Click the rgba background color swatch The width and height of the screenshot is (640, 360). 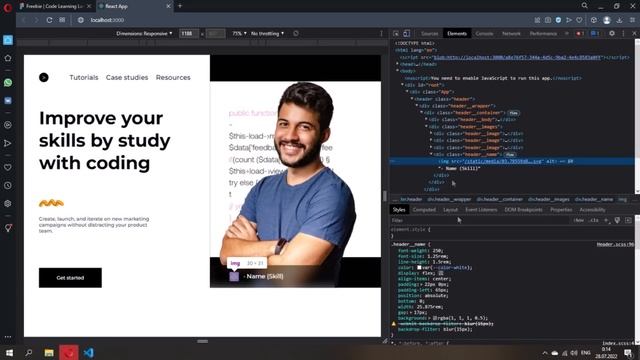pyautogui.click(x=435, y=318)
